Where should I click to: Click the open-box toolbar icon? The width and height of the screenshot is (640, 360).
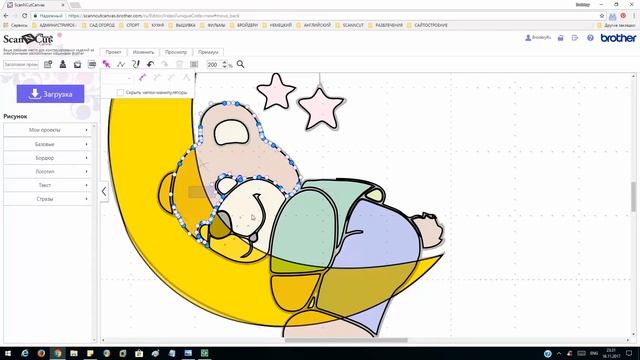click(x=78, y=64)
